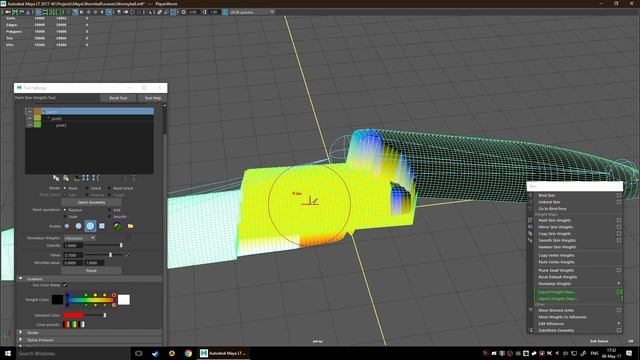
Task: Click the black Weight Color swatch
Action: point(58,300)
